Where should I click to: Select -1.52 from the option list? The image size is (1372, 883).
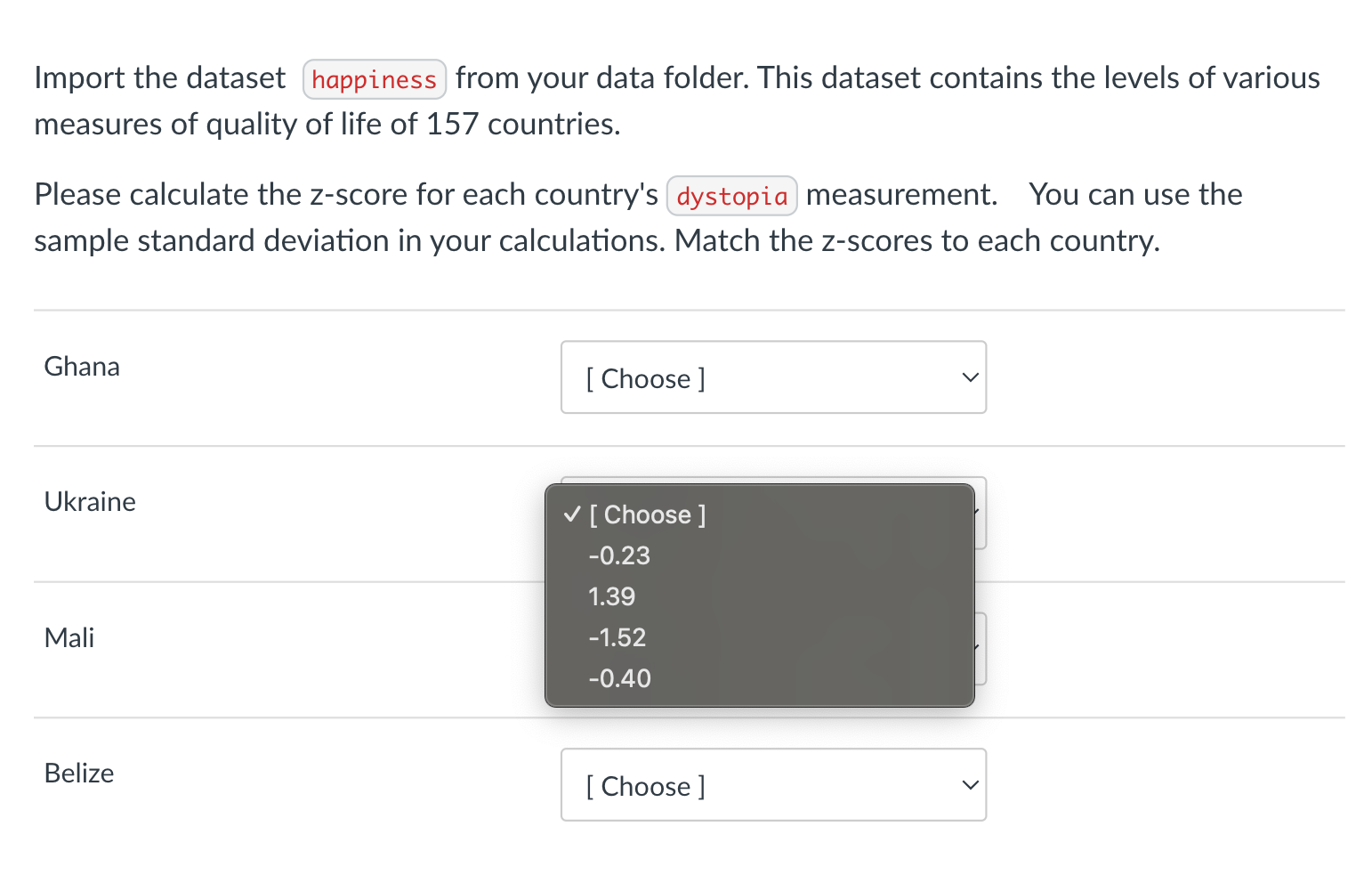point(617,637)
